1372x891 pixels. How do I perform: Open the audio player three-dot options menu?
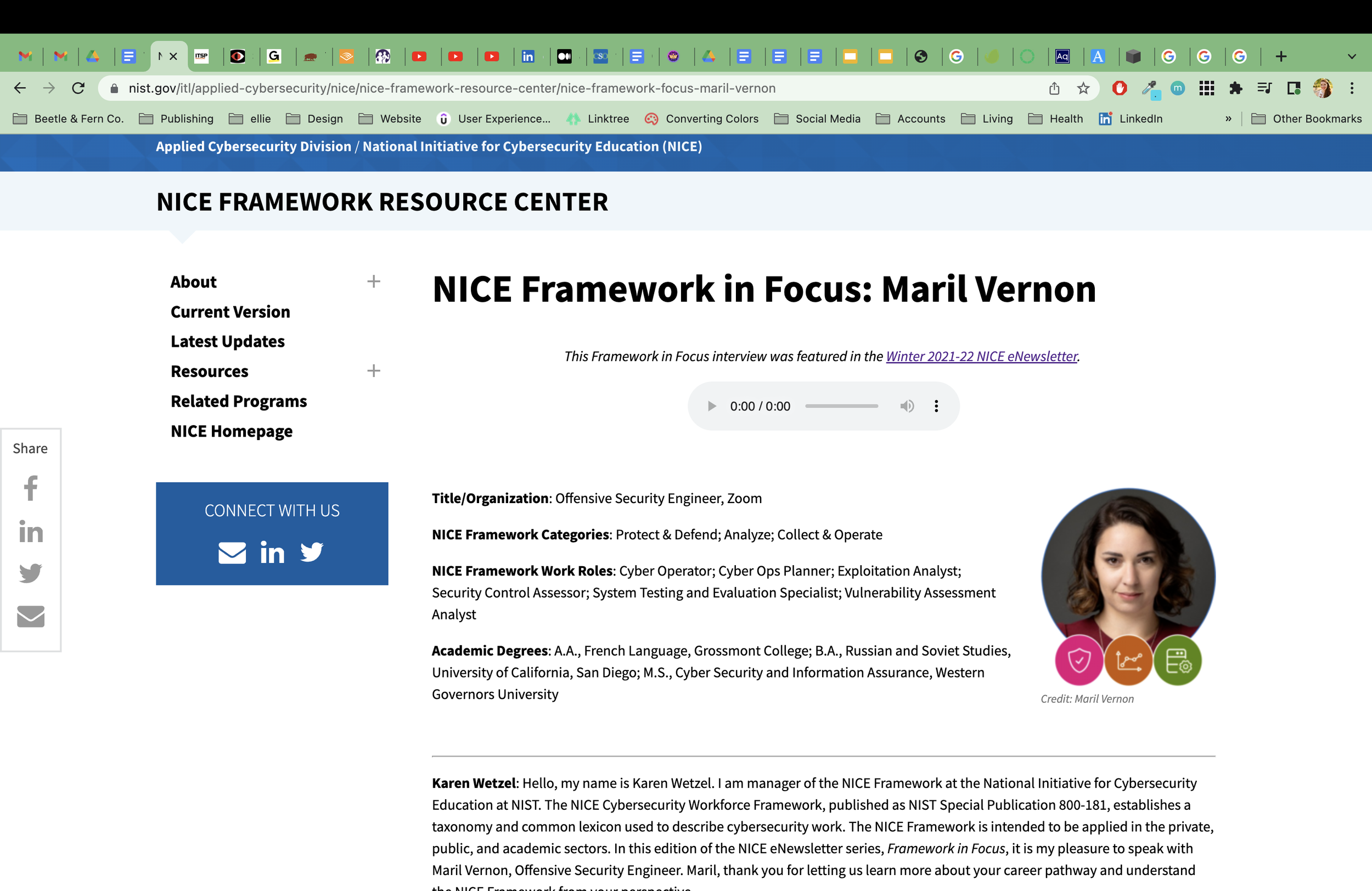point(936,406)
